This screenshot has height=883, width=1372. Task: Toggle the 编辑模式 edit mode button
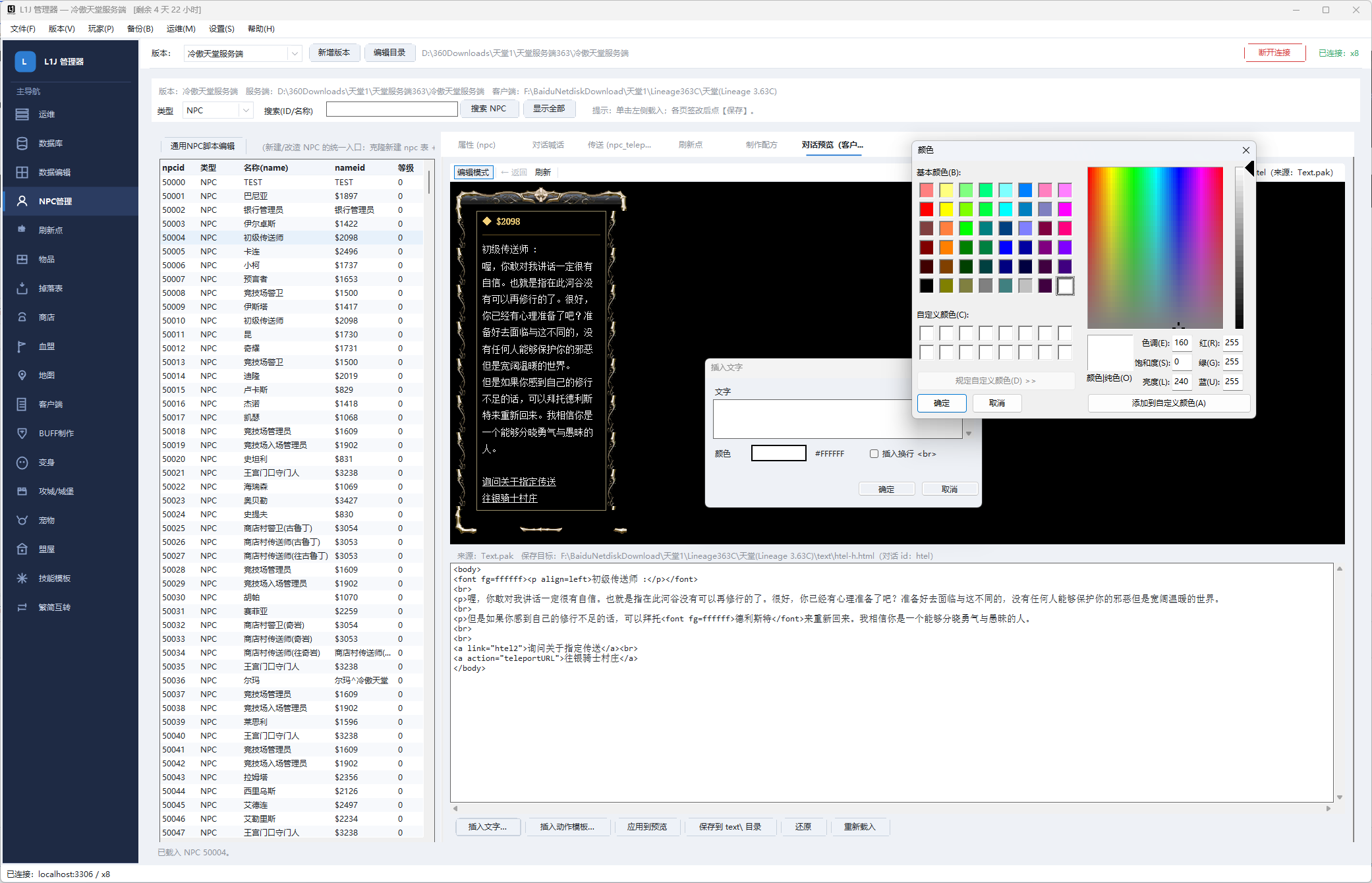(x=473, y=172)
